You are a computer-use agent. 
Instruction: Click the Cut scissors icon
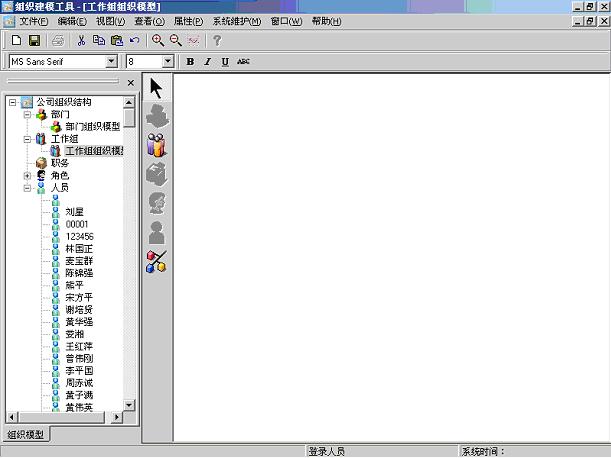coord(81,40)
